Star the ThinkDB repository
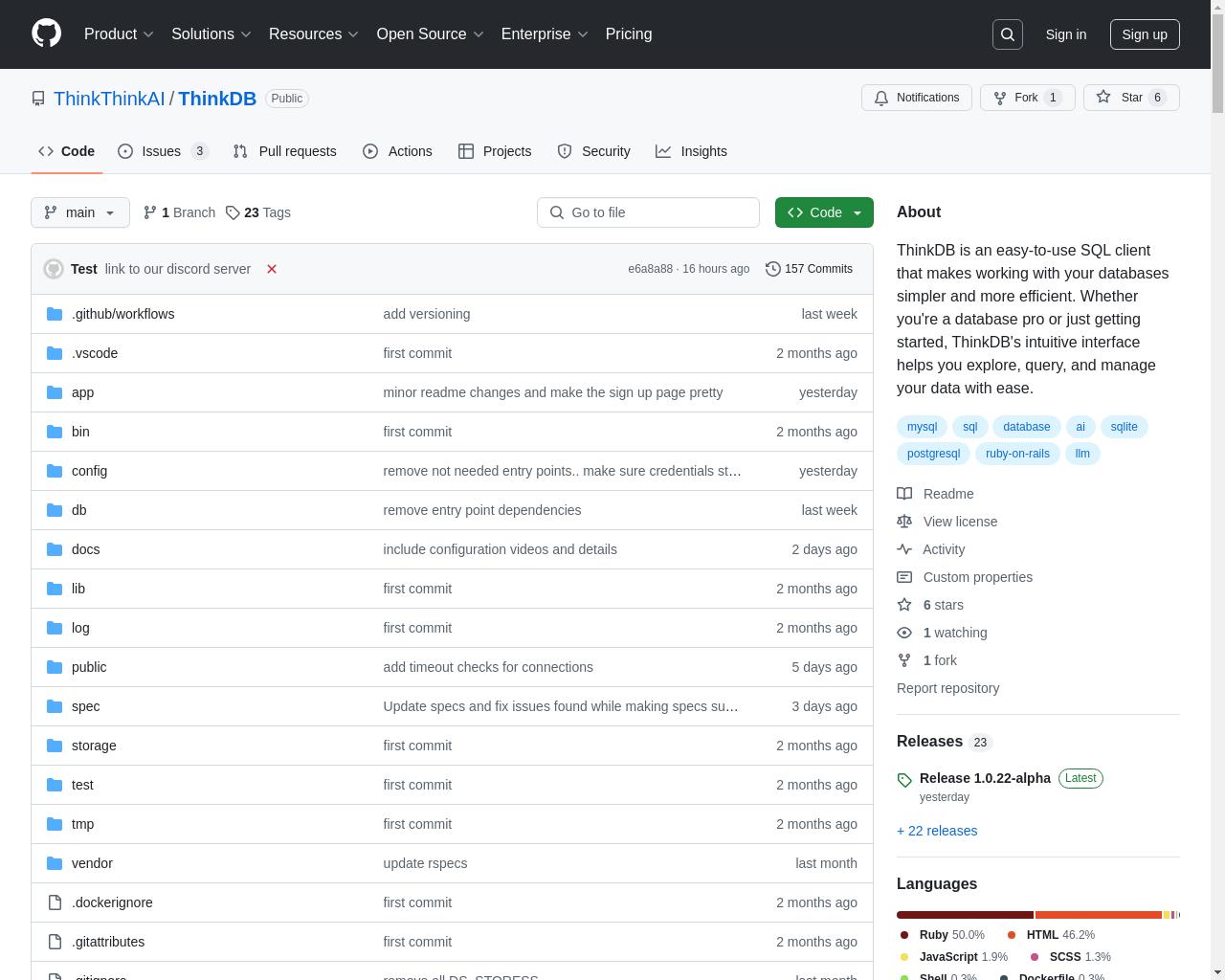1225x980 pixels. pos(1131,98)
